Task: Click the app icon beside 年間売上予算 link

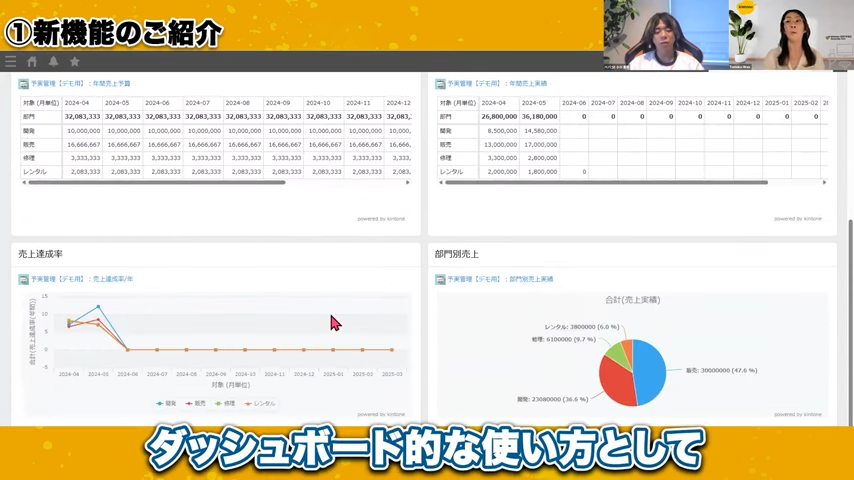Action: coord(23,84)
